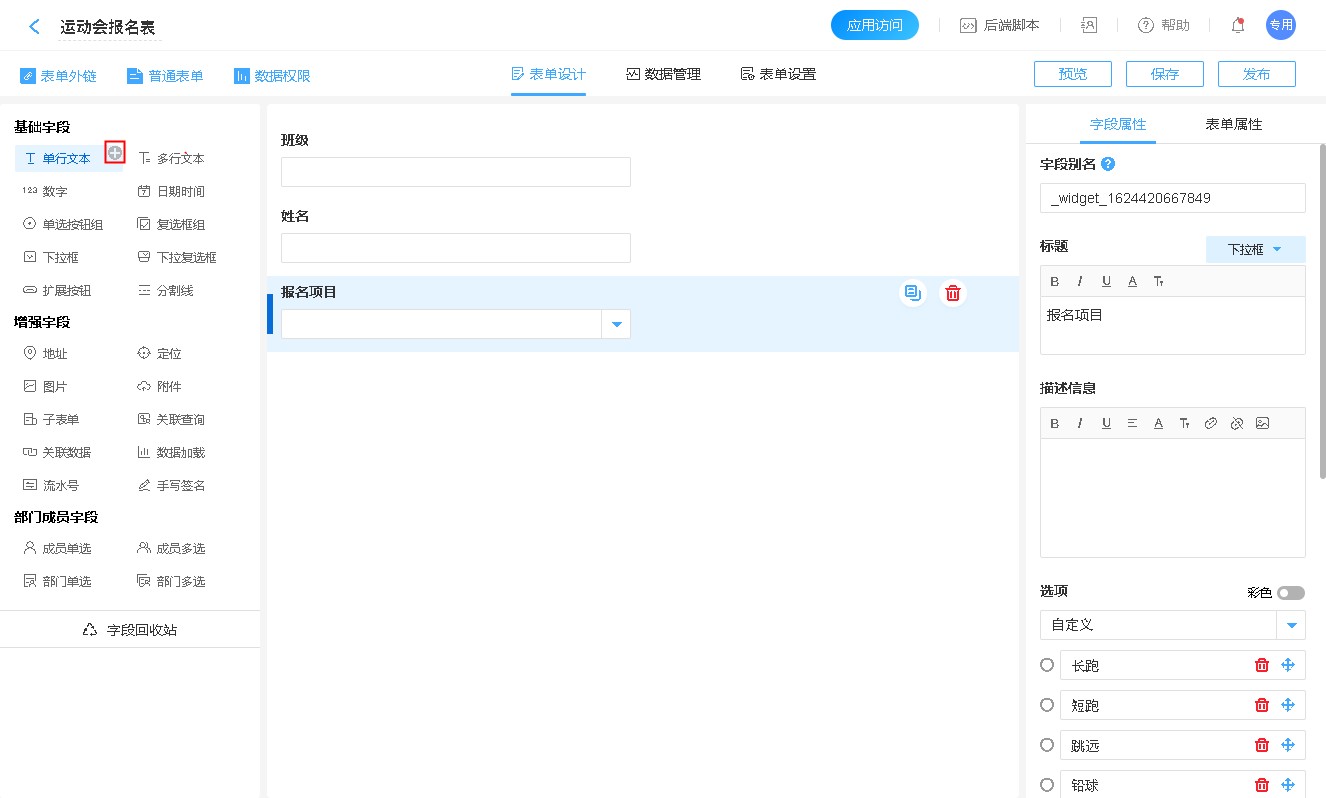Click the 发布 button
This screenshot has height=798, width=1326.
[x=1256, y=74]
